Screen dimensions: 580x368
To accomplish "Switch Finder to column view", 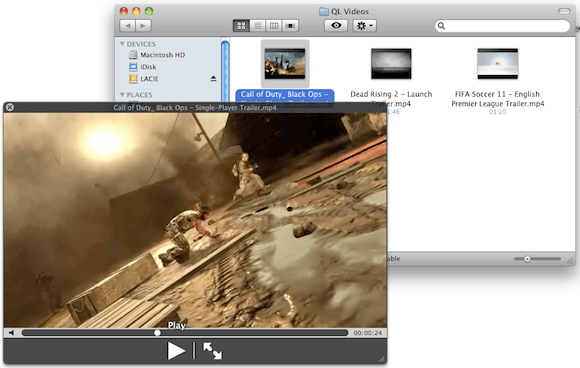I will pyautogui.click(x=274, y=26).
